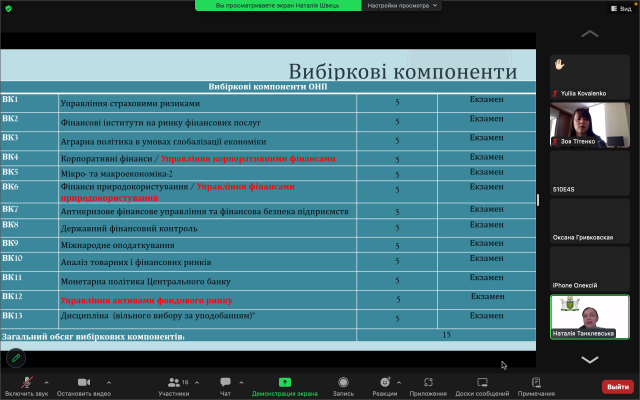Select Наталія Танклевська's video tile
The height and width of the screenshot is (400, 640).
pos(590,317)
